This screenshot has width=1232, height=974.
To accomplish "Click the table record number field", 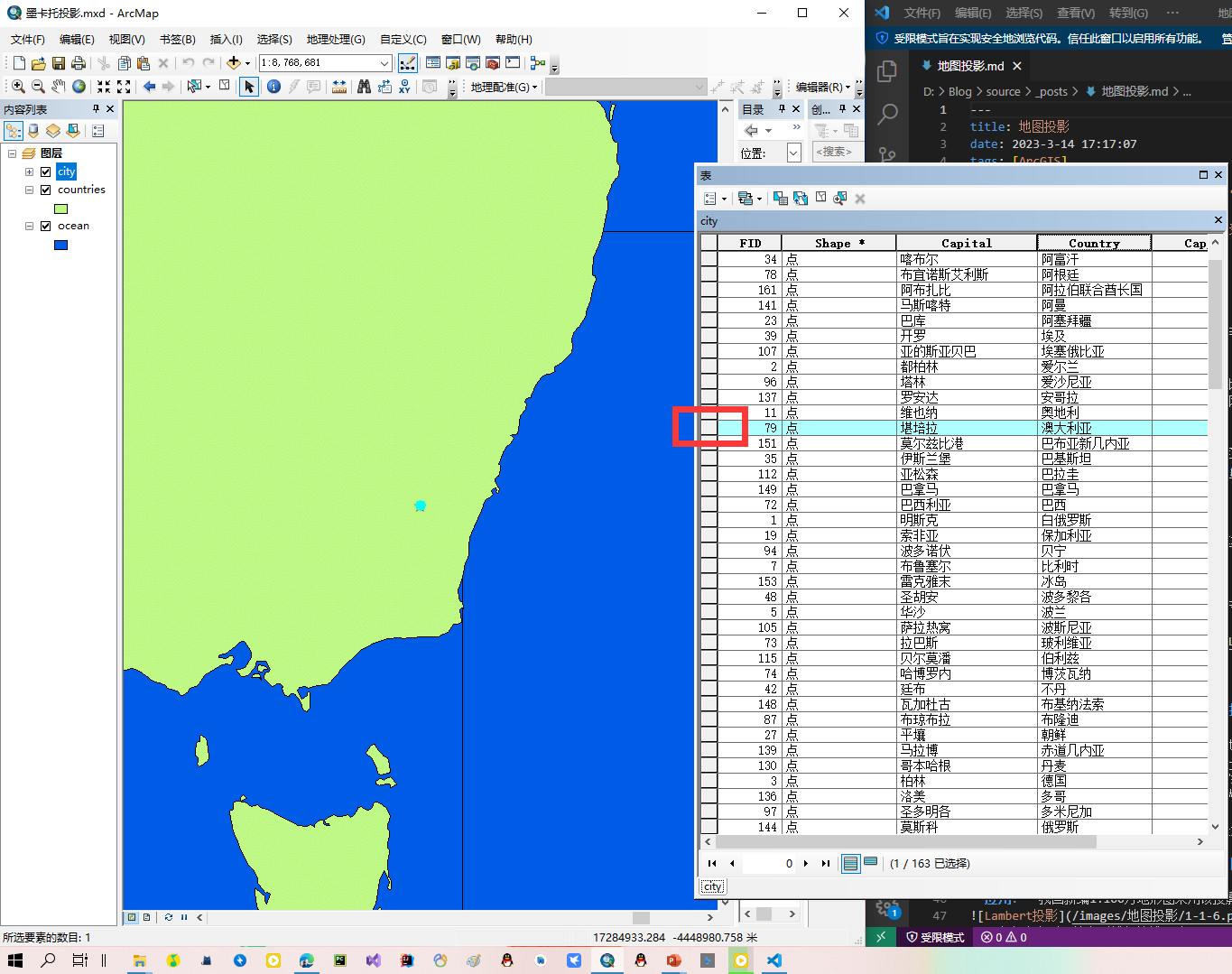I will point(769,864).
